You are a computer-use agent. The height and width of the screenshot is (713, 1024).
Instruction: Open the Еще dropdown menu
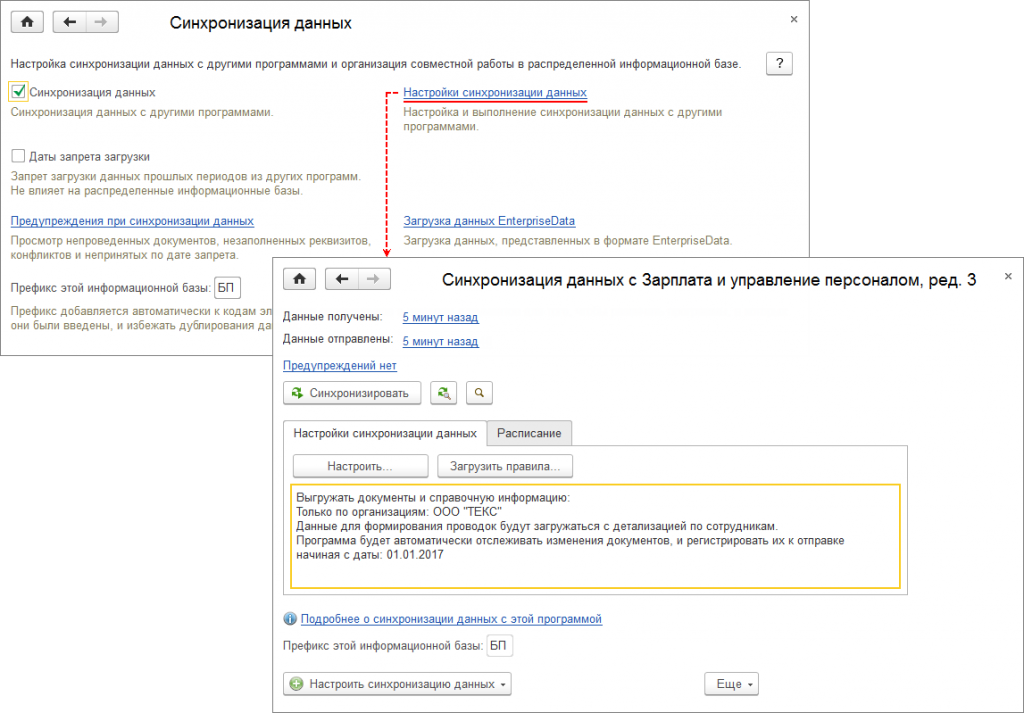pyautogui.click(x=731, y=684)
